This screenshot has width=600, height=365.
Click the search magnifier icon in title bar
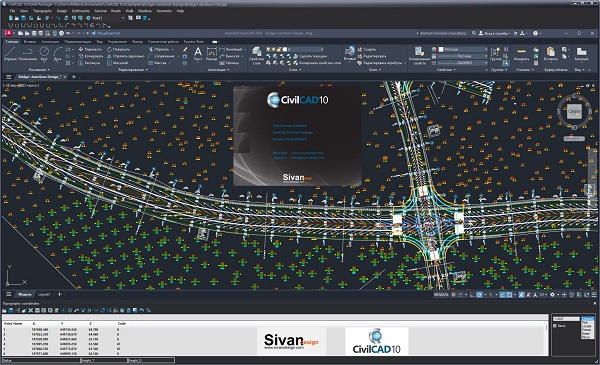point(474,33)
